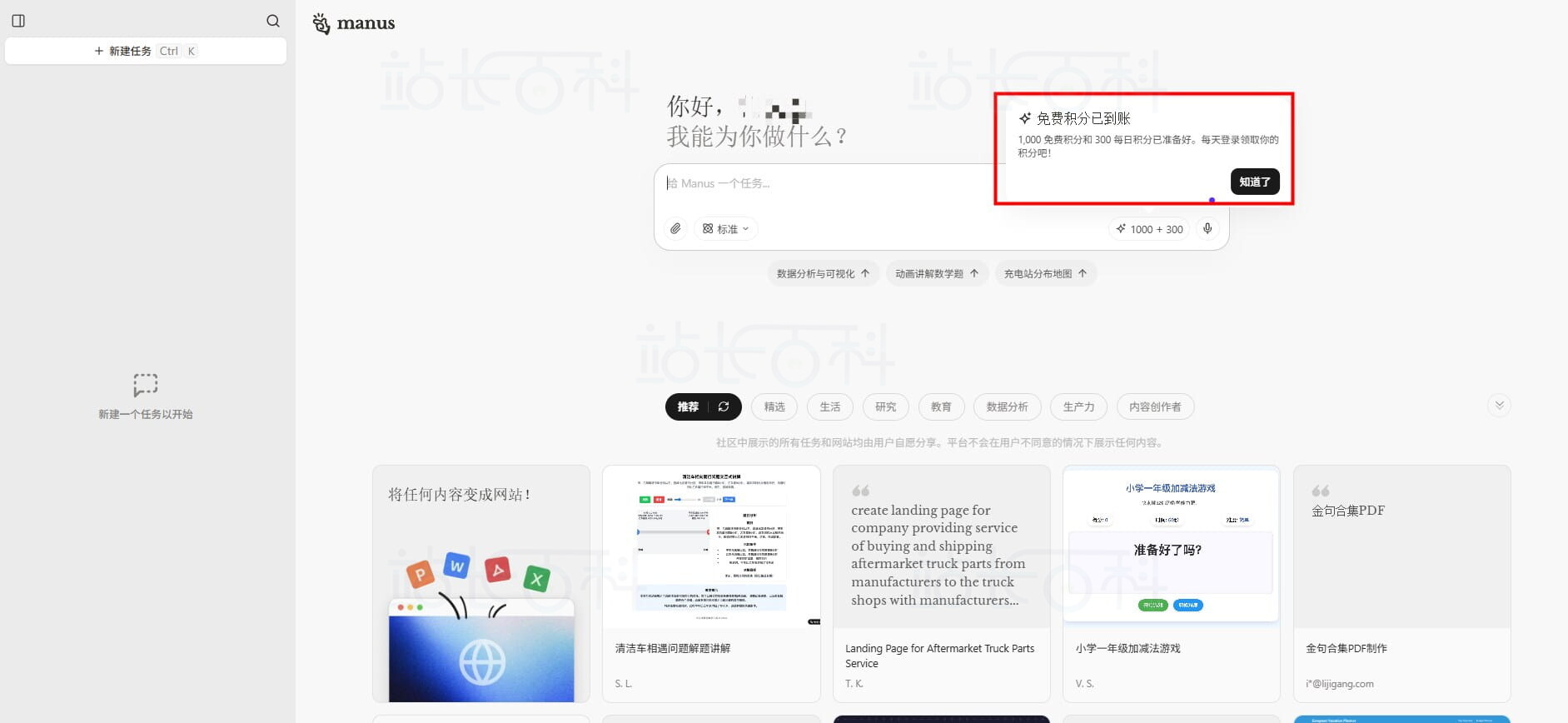Open the 1000 + 300 credits indicator
The width and height of the screenshot is (1568, 723).
point(1149,229)
